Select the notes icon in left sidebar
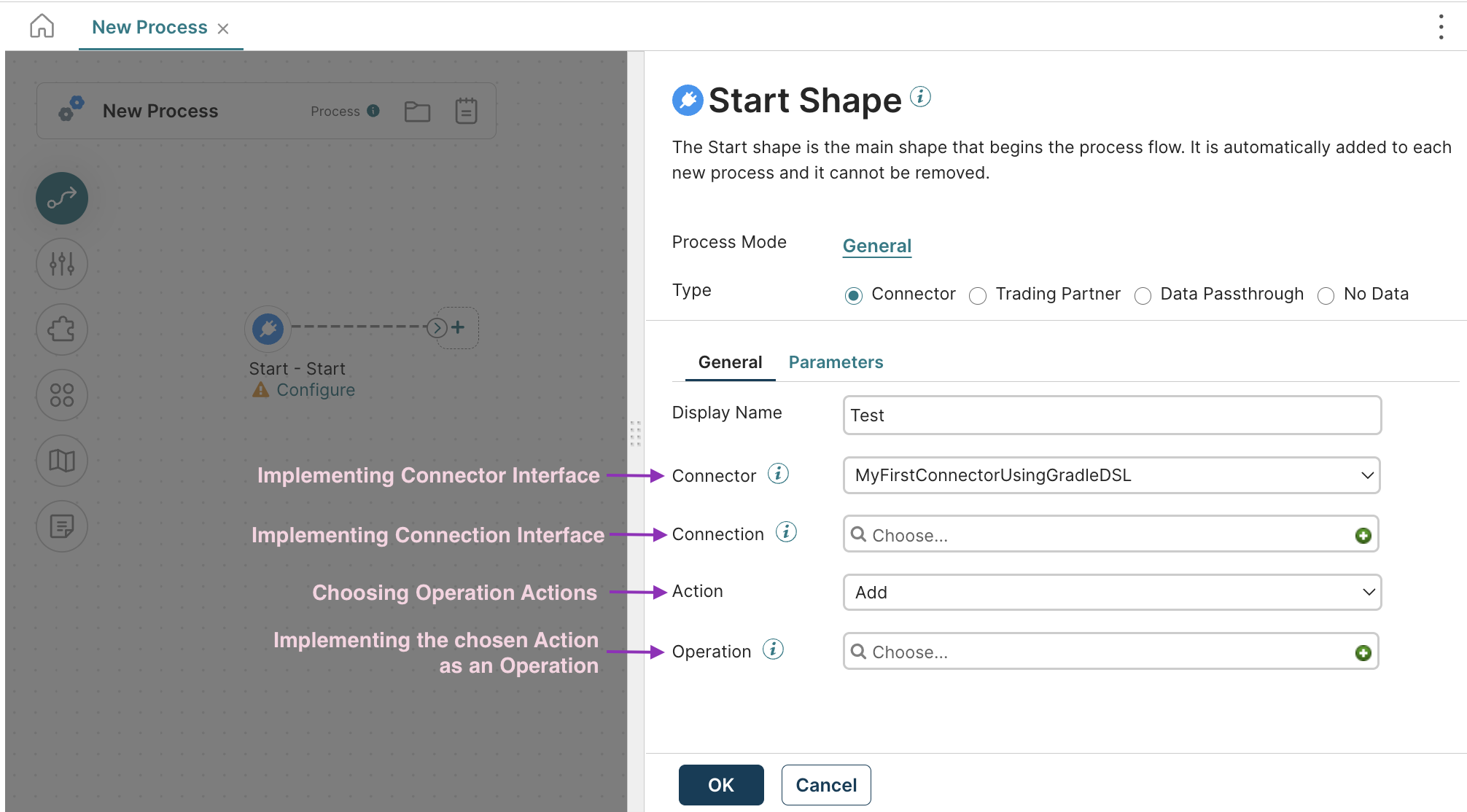 click(x=61, y=526)
